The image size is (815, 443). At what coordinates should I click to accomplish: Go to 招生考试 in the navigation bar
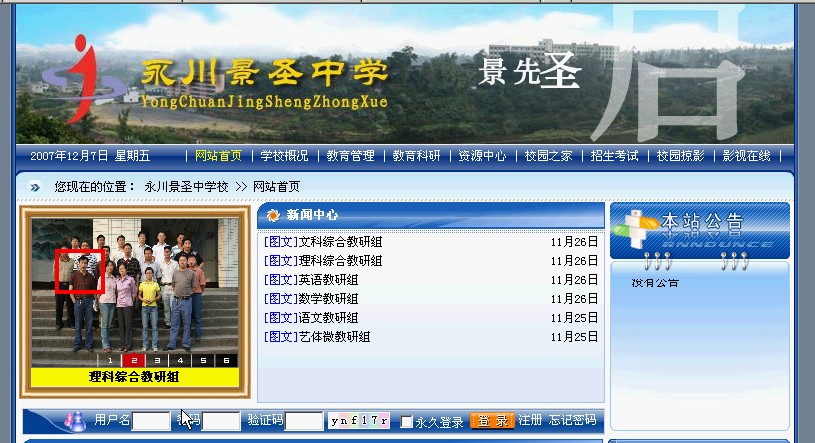coord(614,156)
